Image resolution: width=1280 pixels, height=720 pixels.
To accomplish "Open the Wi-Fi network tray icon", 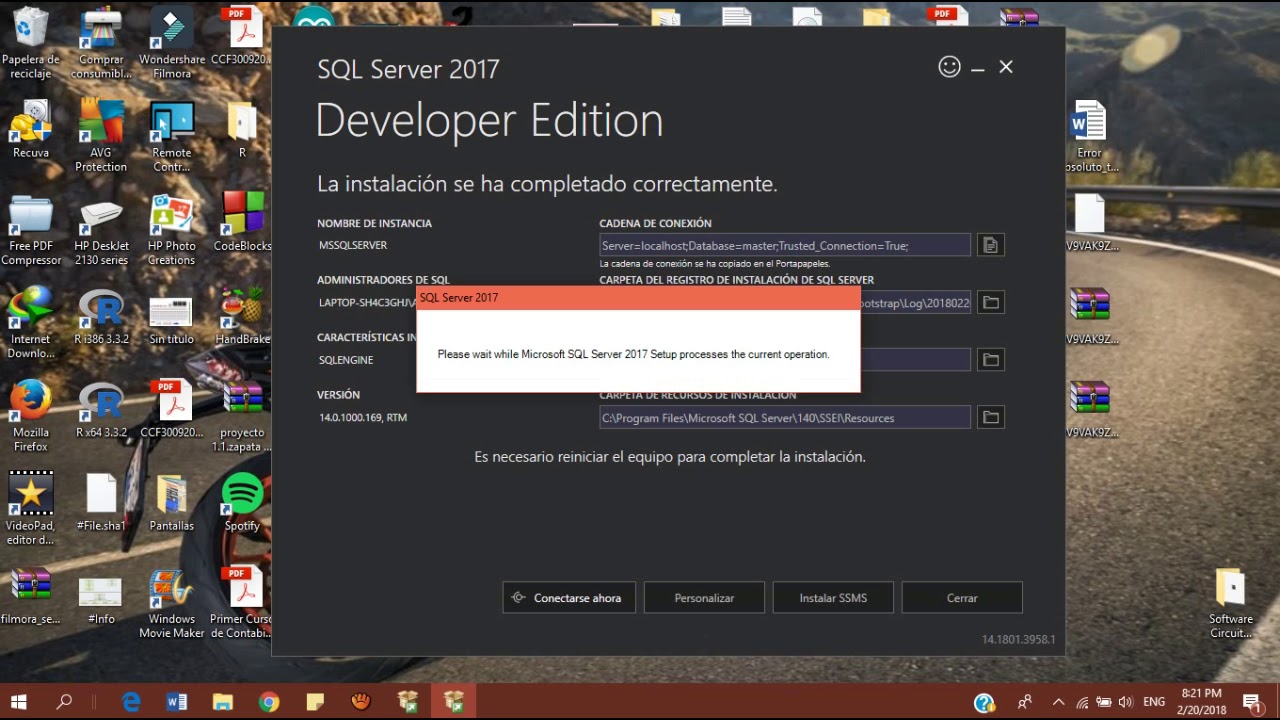I will (x=1081, y=702).
